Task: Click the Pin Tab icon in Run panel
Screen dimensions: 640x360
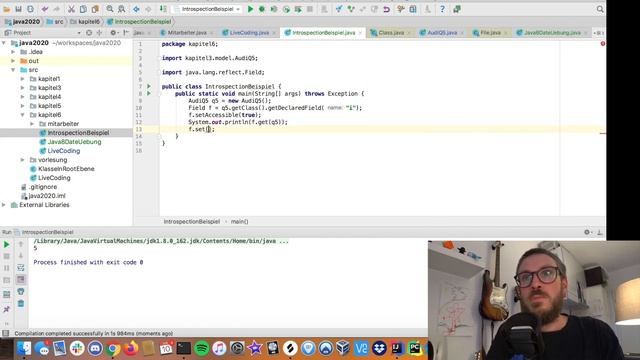Action: [x=7, y=309]
